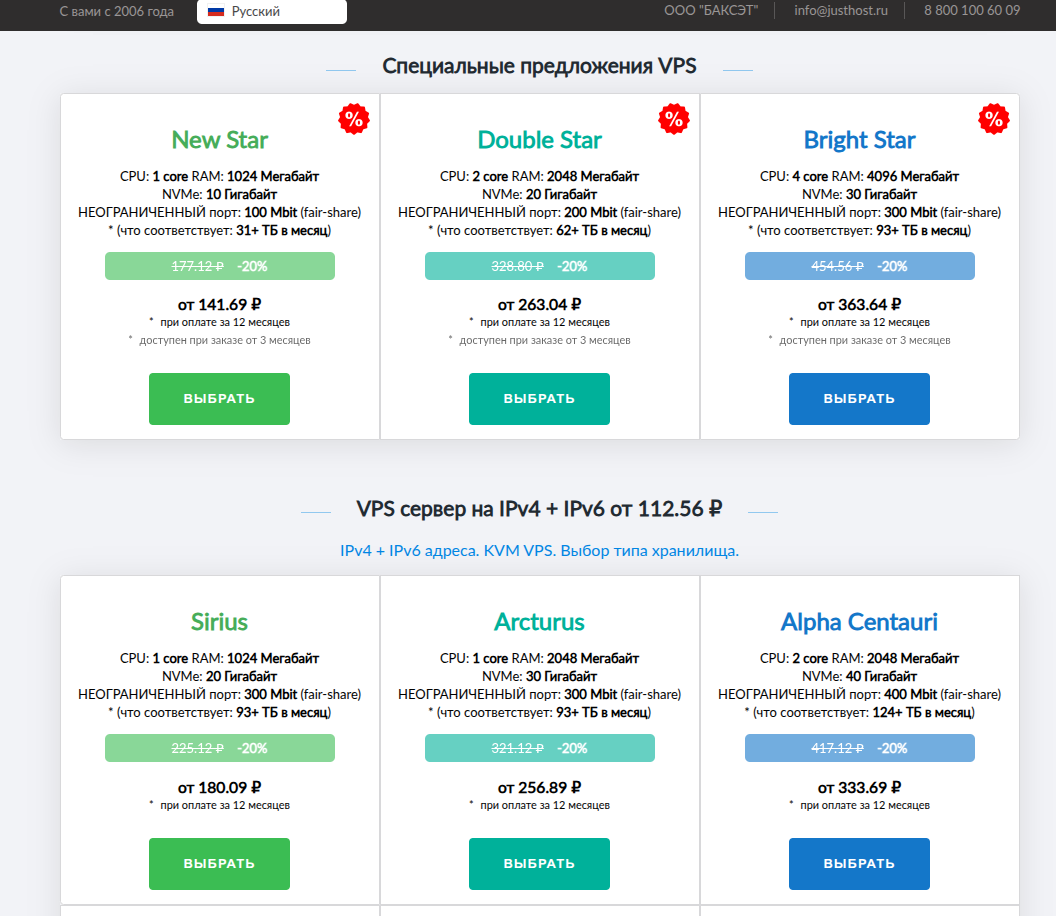Click the С вами с 2006 года text

point(117,11)
